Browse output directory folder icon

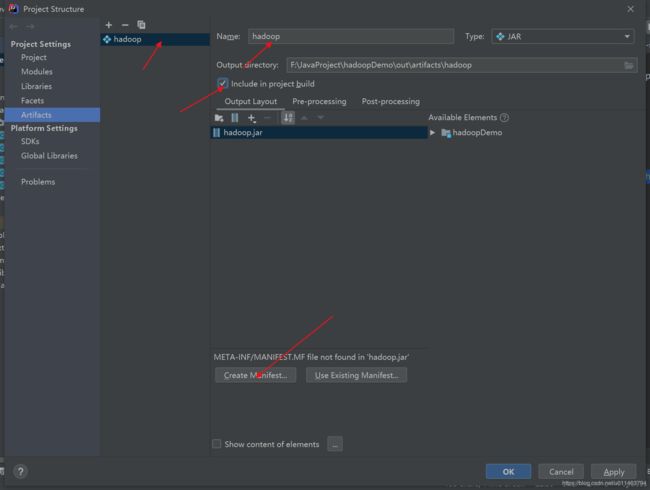coord(629,65)
